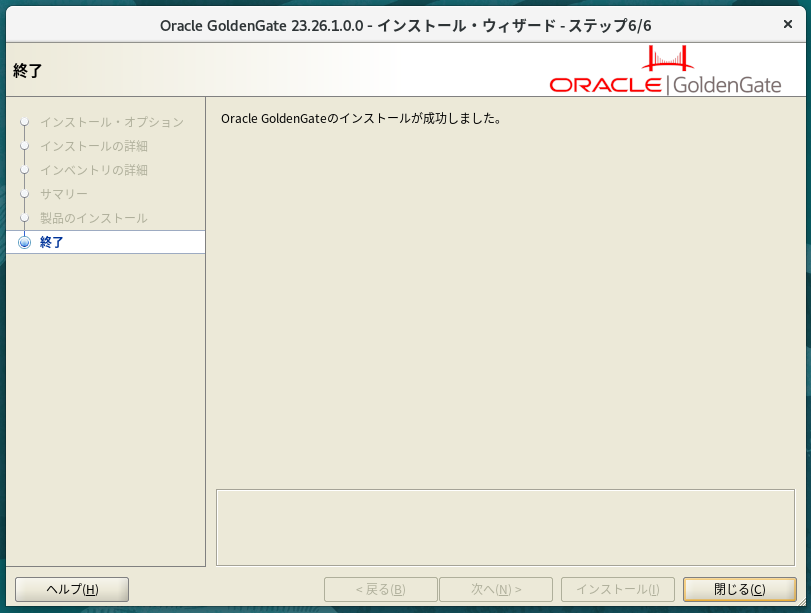Viewport: 811px width, 613px height.
Task: Click the empty message box at the bottom
Action: [x=505, y=527]
